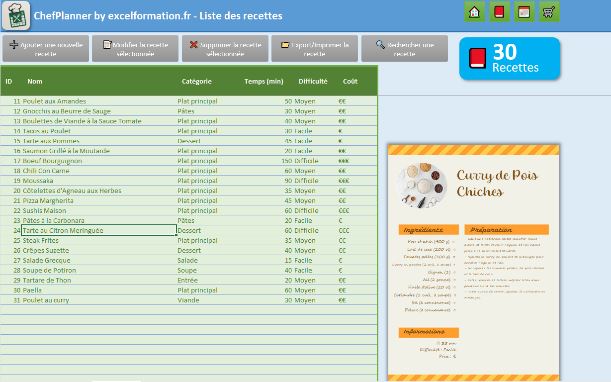The image size is (611, 382).
Task: Select recipe Boeuf Bourguignon
Action: pyautogui.click(x=52, y=161)
